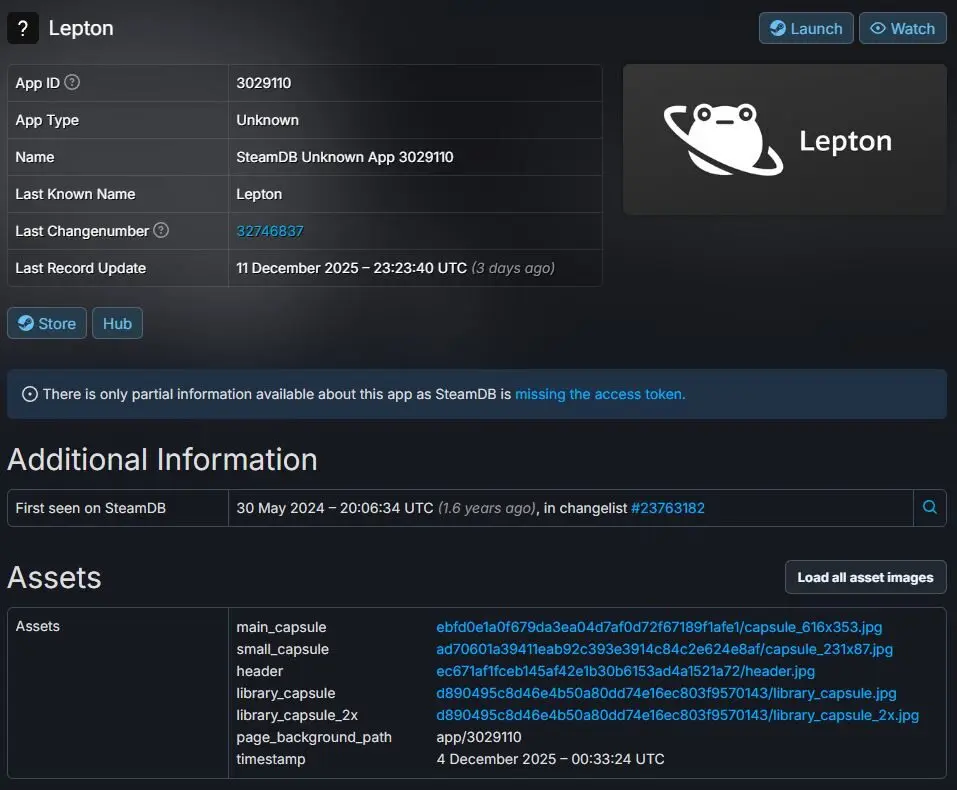Click the question-mark app icon beside Lepton title
957x790 pixels.
(x=22, y=28)
